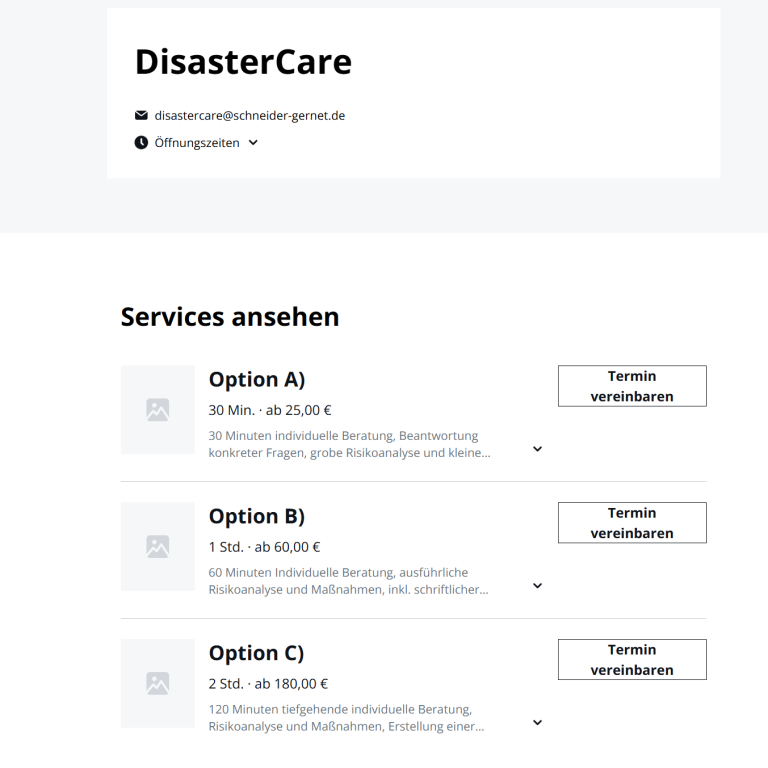Screen dimensions: 768x768
Task: Select Termin vereinbaren for Option C
Action: (x=632, y=659)
